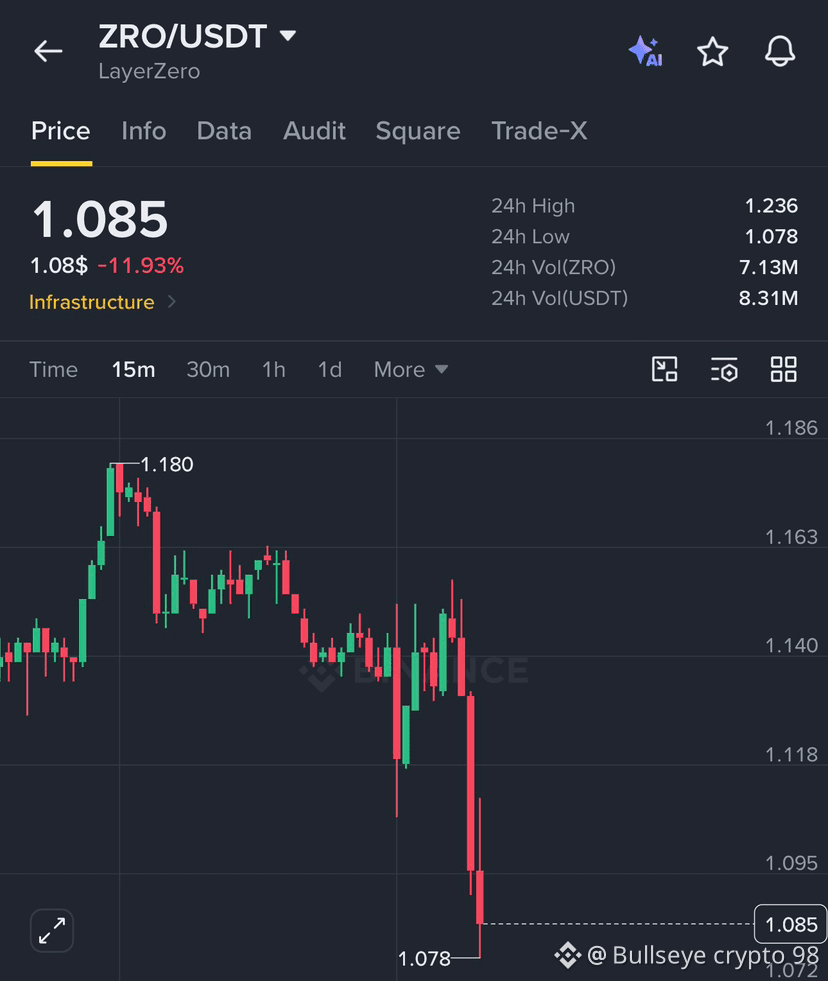
Task: Switch to the Price tab
Action: pos(61,131)
